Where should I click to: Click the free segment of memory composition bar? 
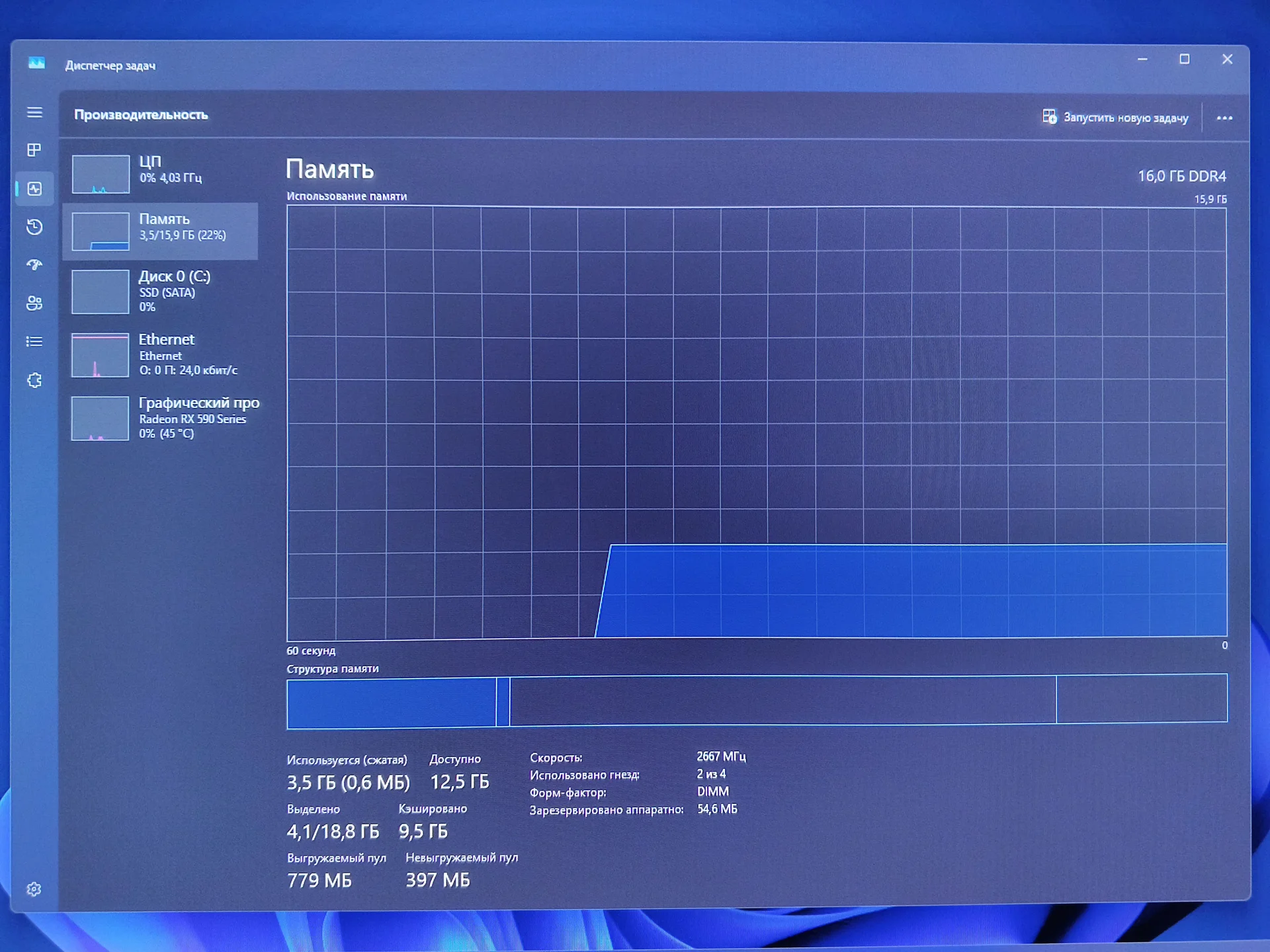click(x=1142, y=698)
